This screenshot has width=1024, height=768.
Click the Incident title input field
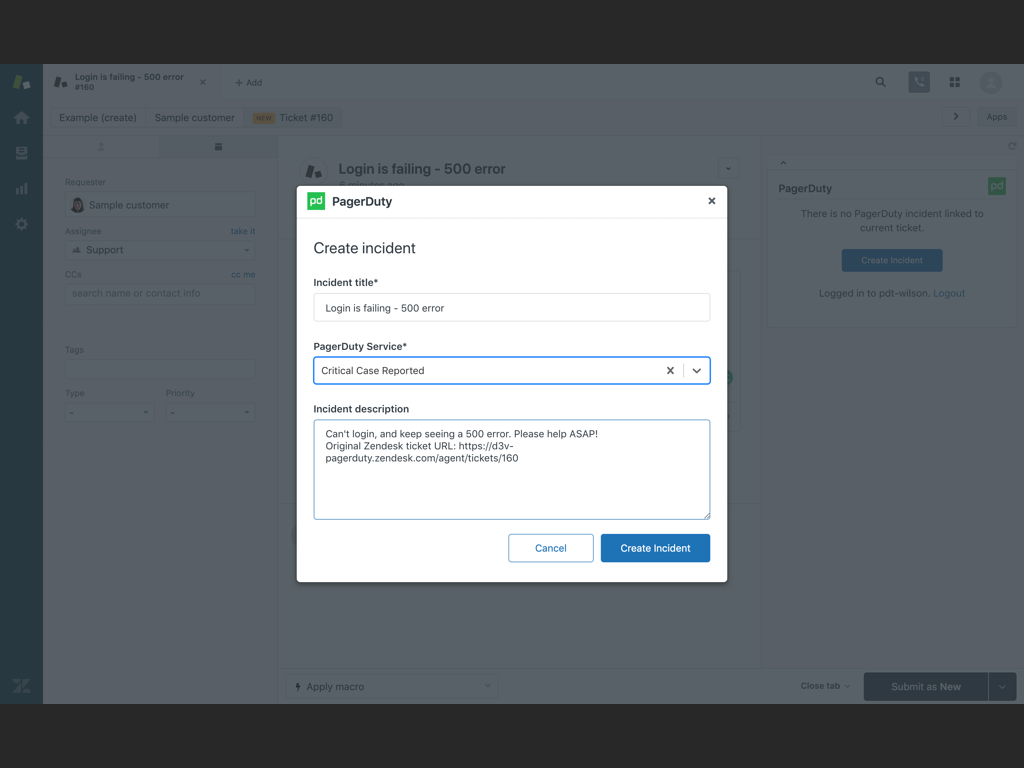511,307
